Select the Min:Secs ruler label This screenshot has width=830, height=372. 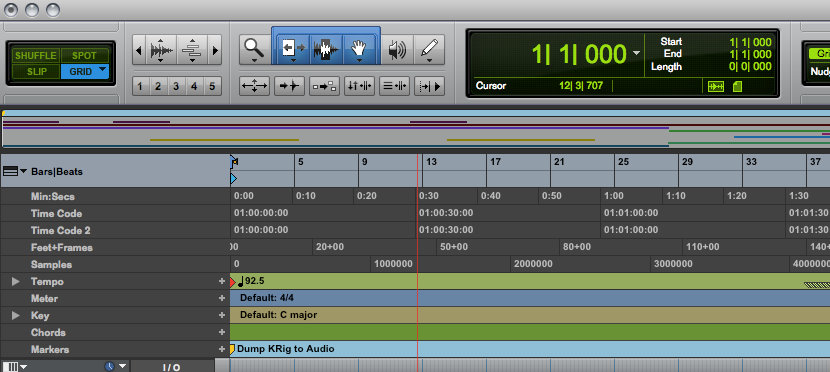click(x=52, y=196)
